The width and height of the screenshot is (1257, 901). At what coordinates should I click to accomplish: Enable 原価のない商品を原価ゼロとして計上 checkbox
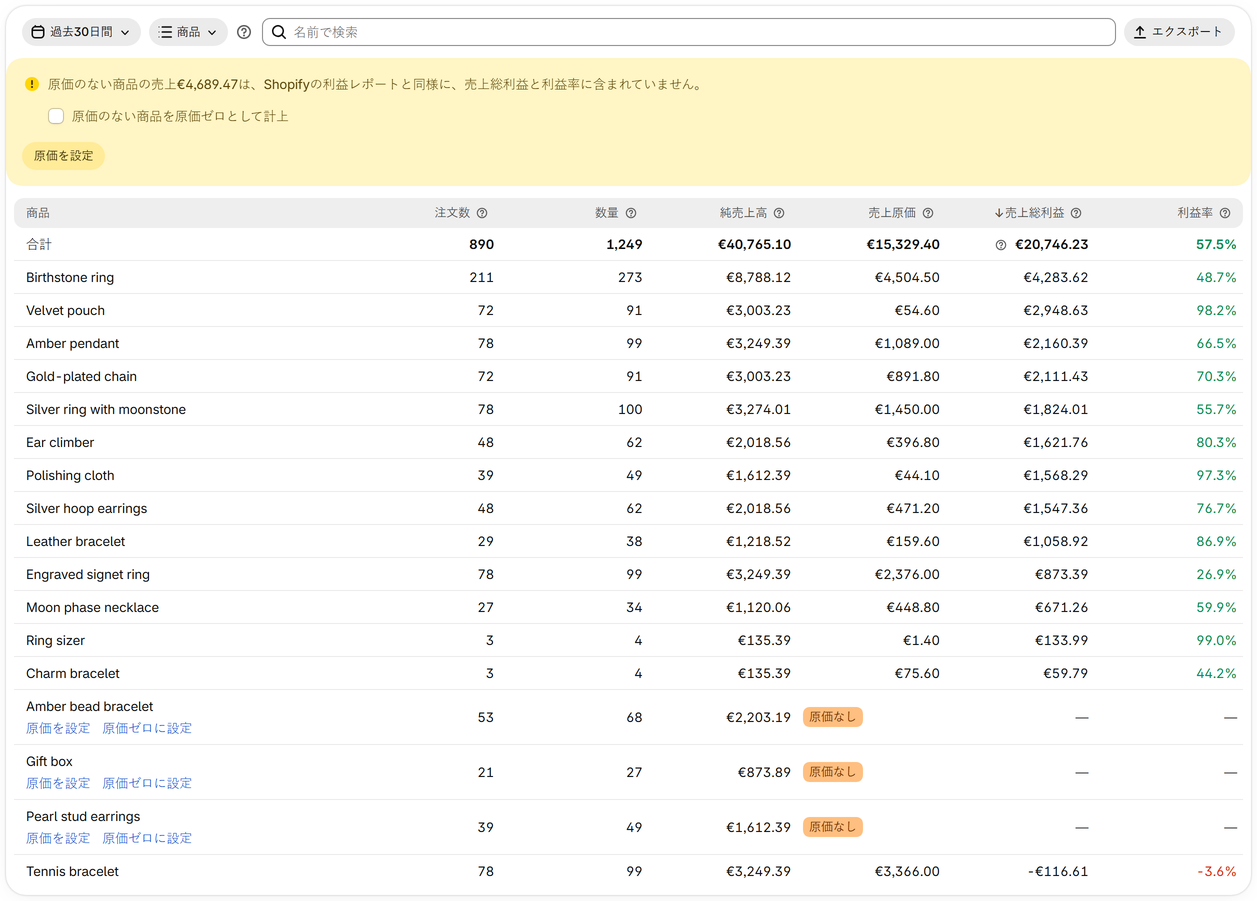point(56,116)
